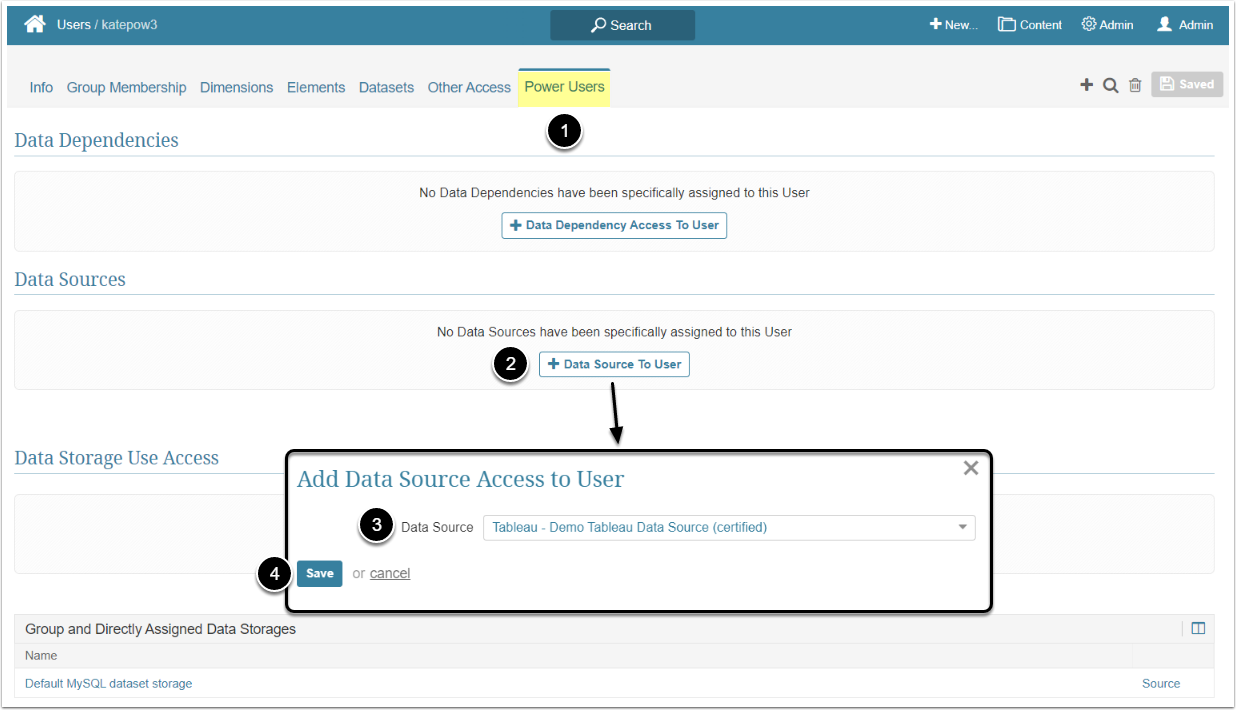Click the magnifier icon in toolbar
Screen dimensions: 1236x710
point(1110,86)
